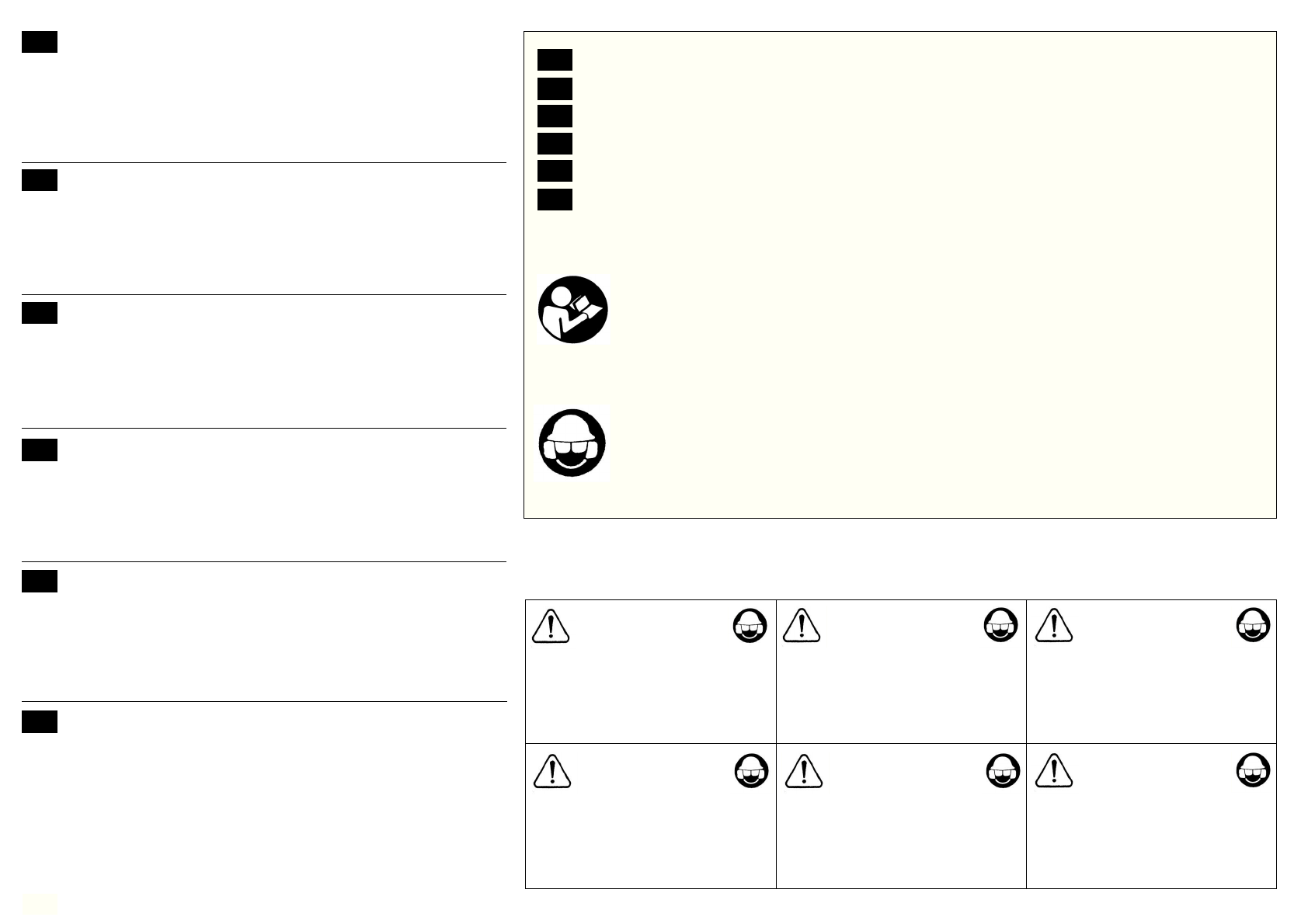
Task: Click the warning triangle in the top-middle cell
Action: pyautogui.click(x=802, y=626)
